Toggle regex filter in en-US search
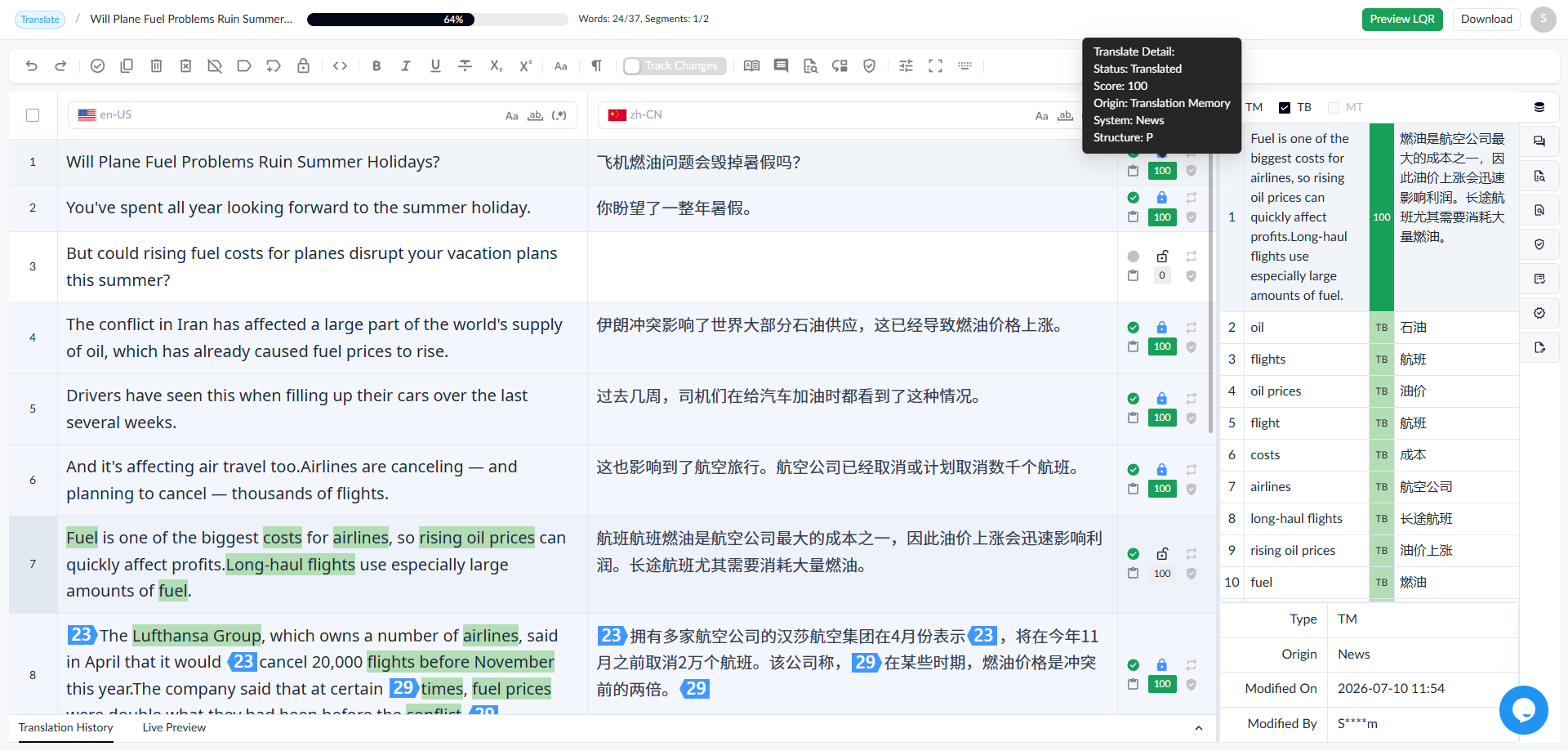Image resolution: width=1568 pixels, height=751 pixels. (x=559, y=116)
